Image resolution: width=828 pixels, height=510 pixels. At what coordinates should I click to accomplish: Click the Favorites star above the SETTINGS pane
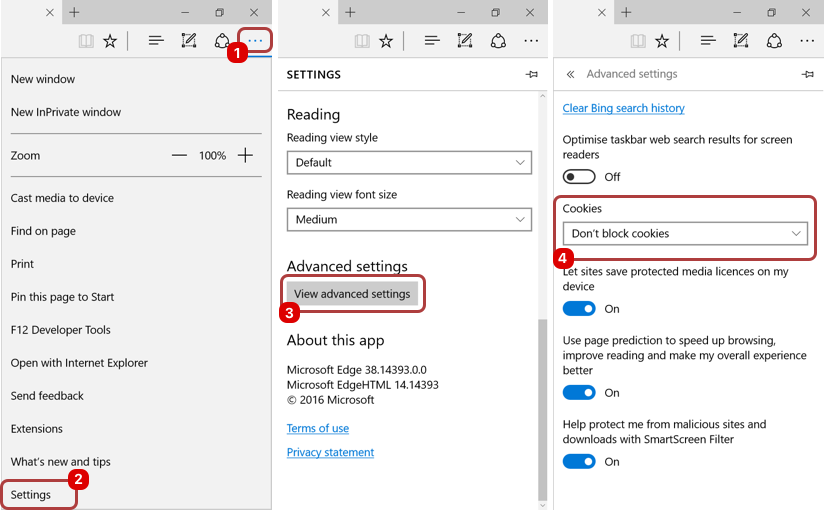(386, 41)
